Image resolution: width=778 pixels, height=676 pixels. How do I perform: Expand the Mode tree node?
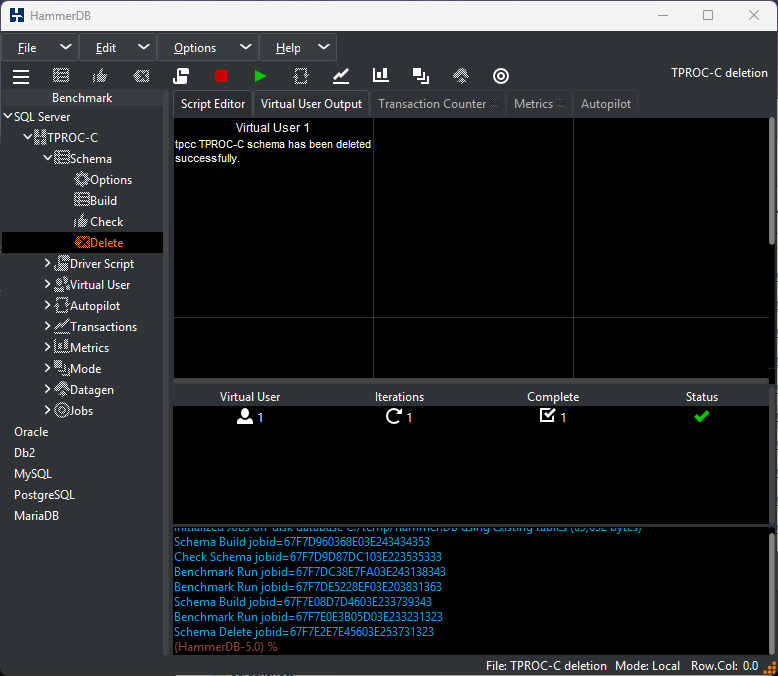coord(48,368)
